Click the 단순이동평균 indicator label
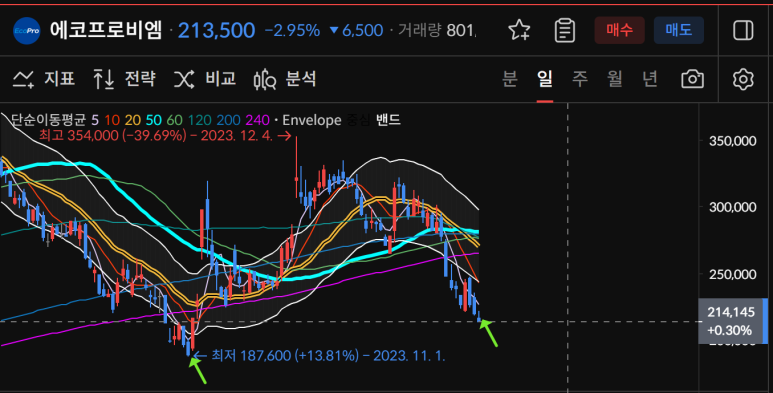 [x=48, y=120]
